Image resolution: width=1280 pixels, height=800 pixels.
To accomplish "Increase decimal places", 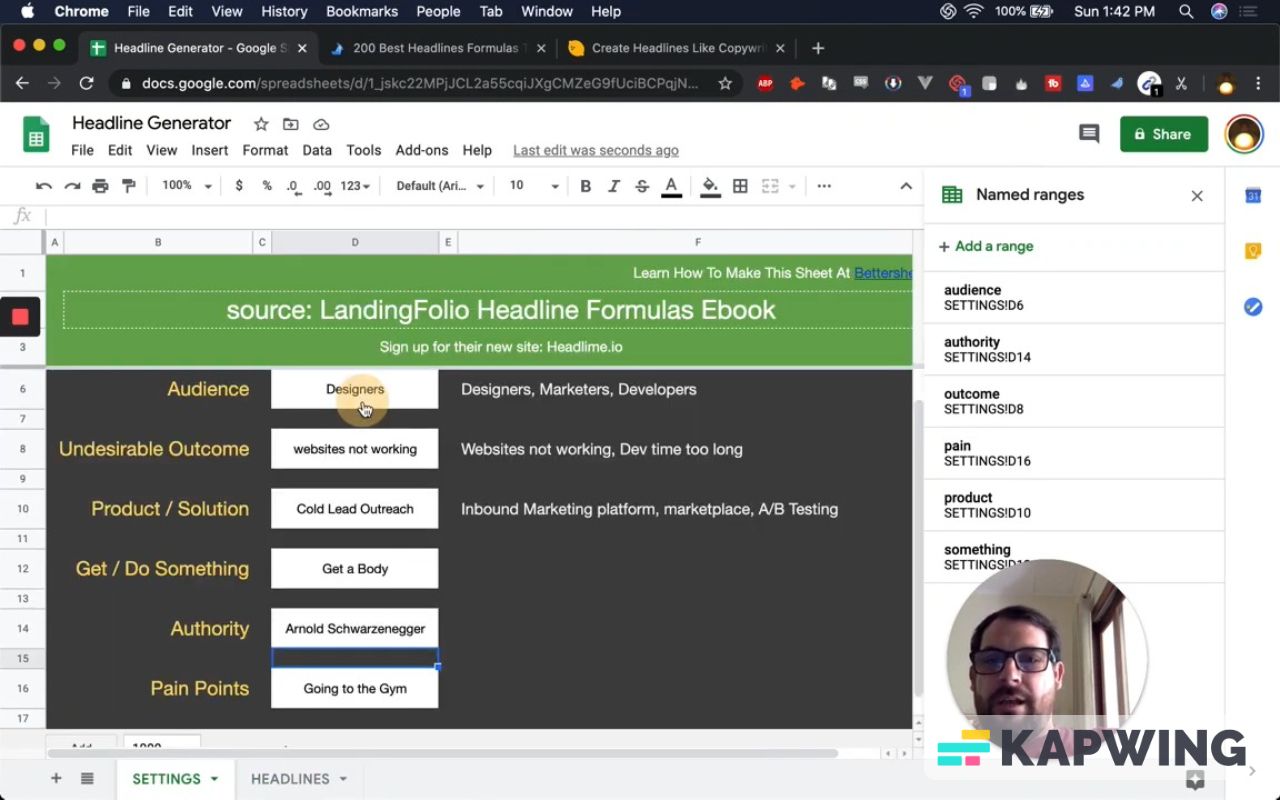I will (x=322, y=186).
